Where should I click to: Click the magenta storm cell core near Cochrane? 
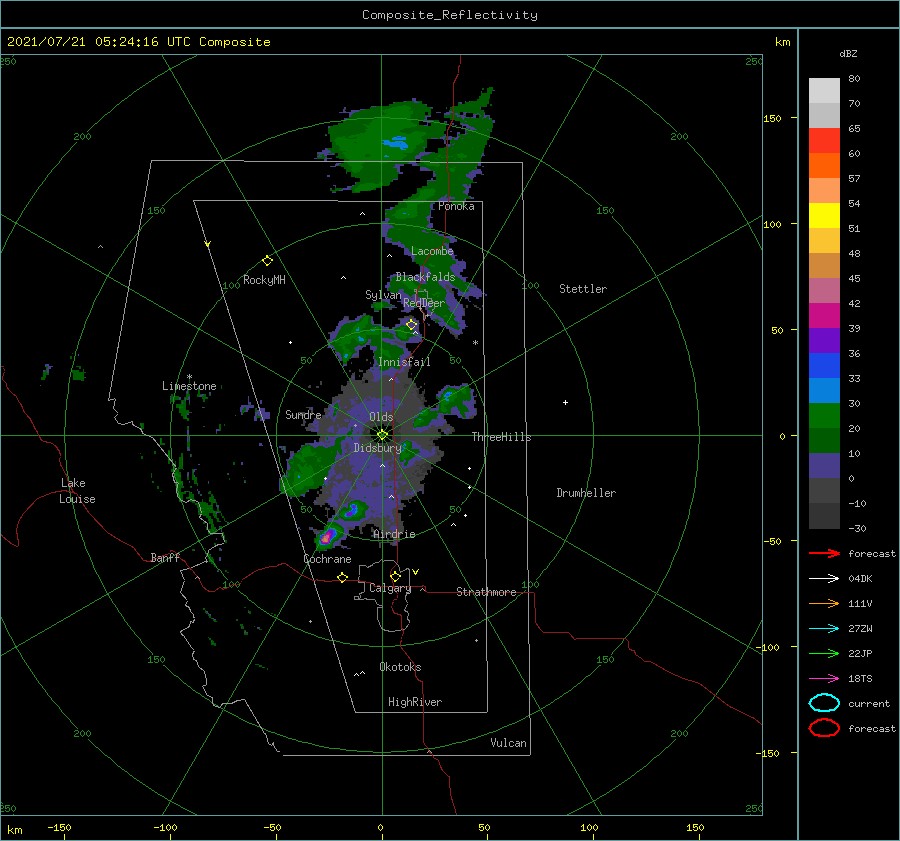[x=327, y=537]
